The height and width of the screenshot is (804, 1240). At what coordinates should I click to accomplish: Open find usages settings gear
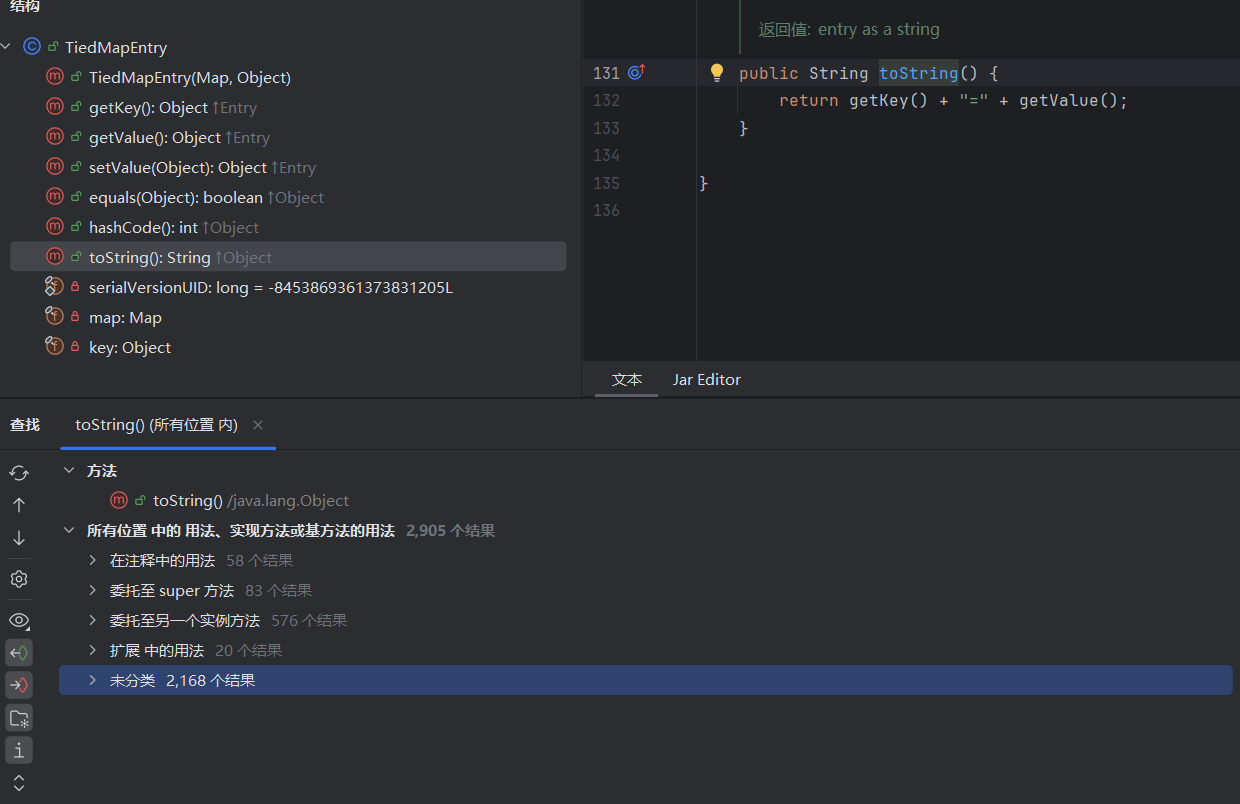18,579
